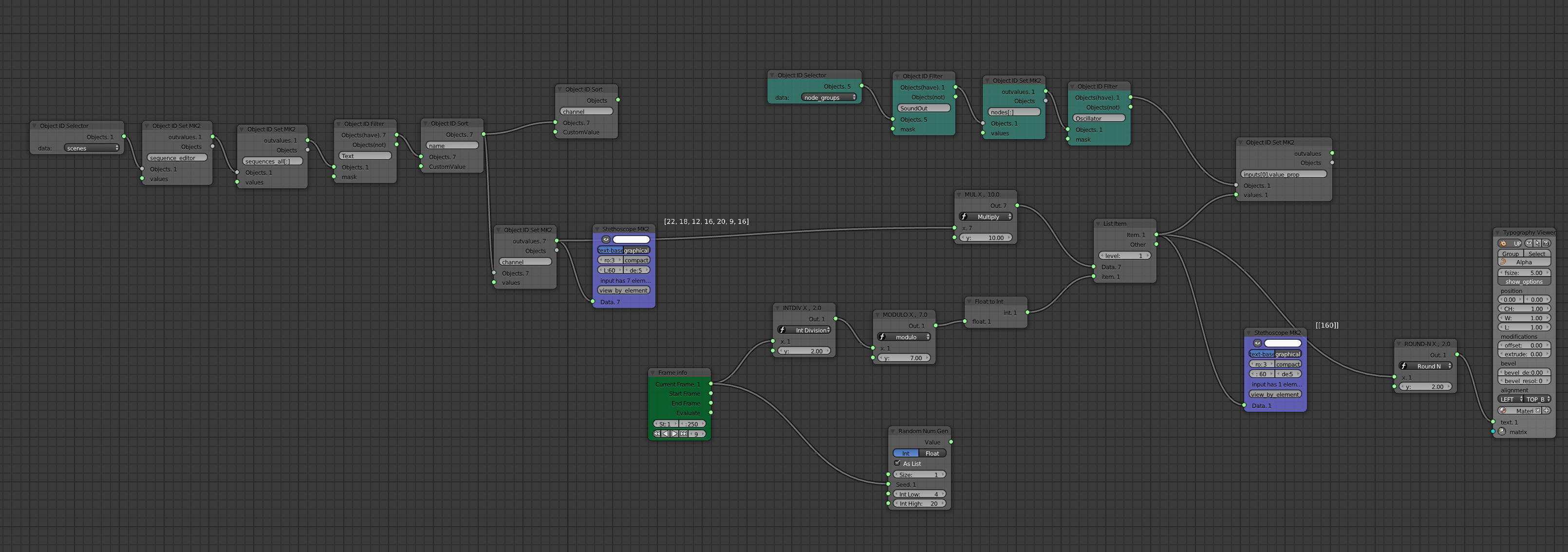
Task: Open the Round N function dropdown
Action: [1426, 367]
